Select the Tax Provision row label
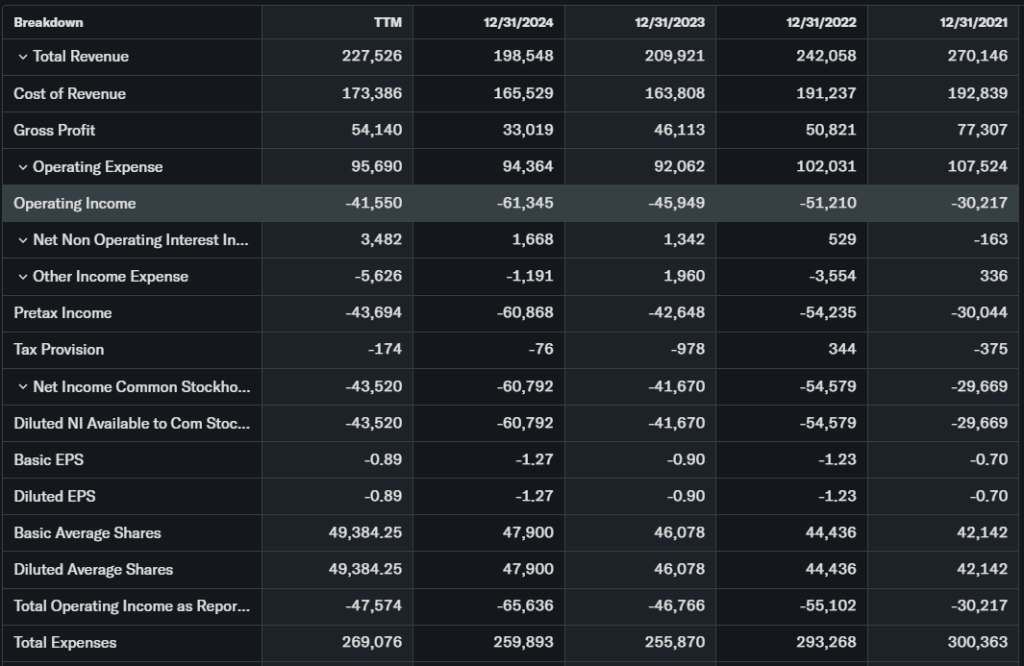The image size is (1024, 666). coord(58,350)
